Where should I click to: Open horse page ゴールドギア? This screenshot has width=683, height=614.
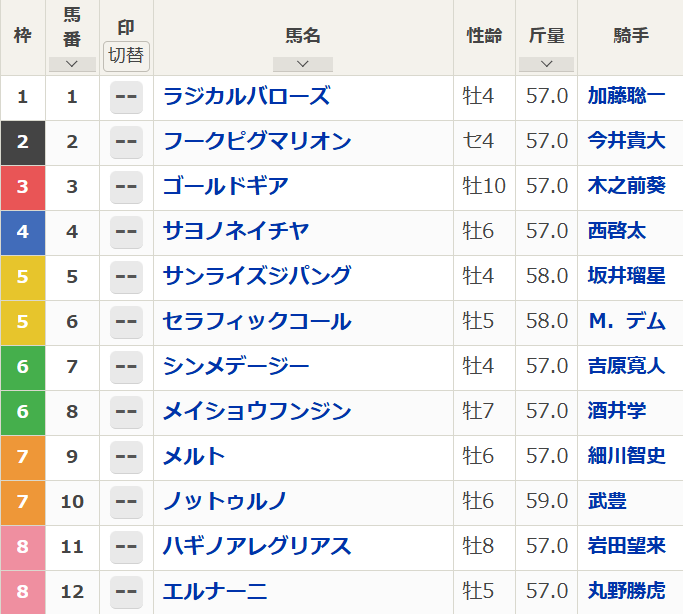226,186
